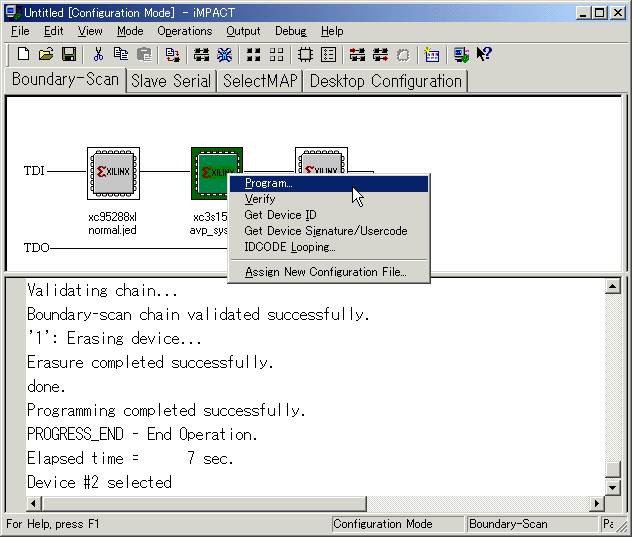Click the TDO chain label
This screenshot has height=537, width=632.
(36, 248)
